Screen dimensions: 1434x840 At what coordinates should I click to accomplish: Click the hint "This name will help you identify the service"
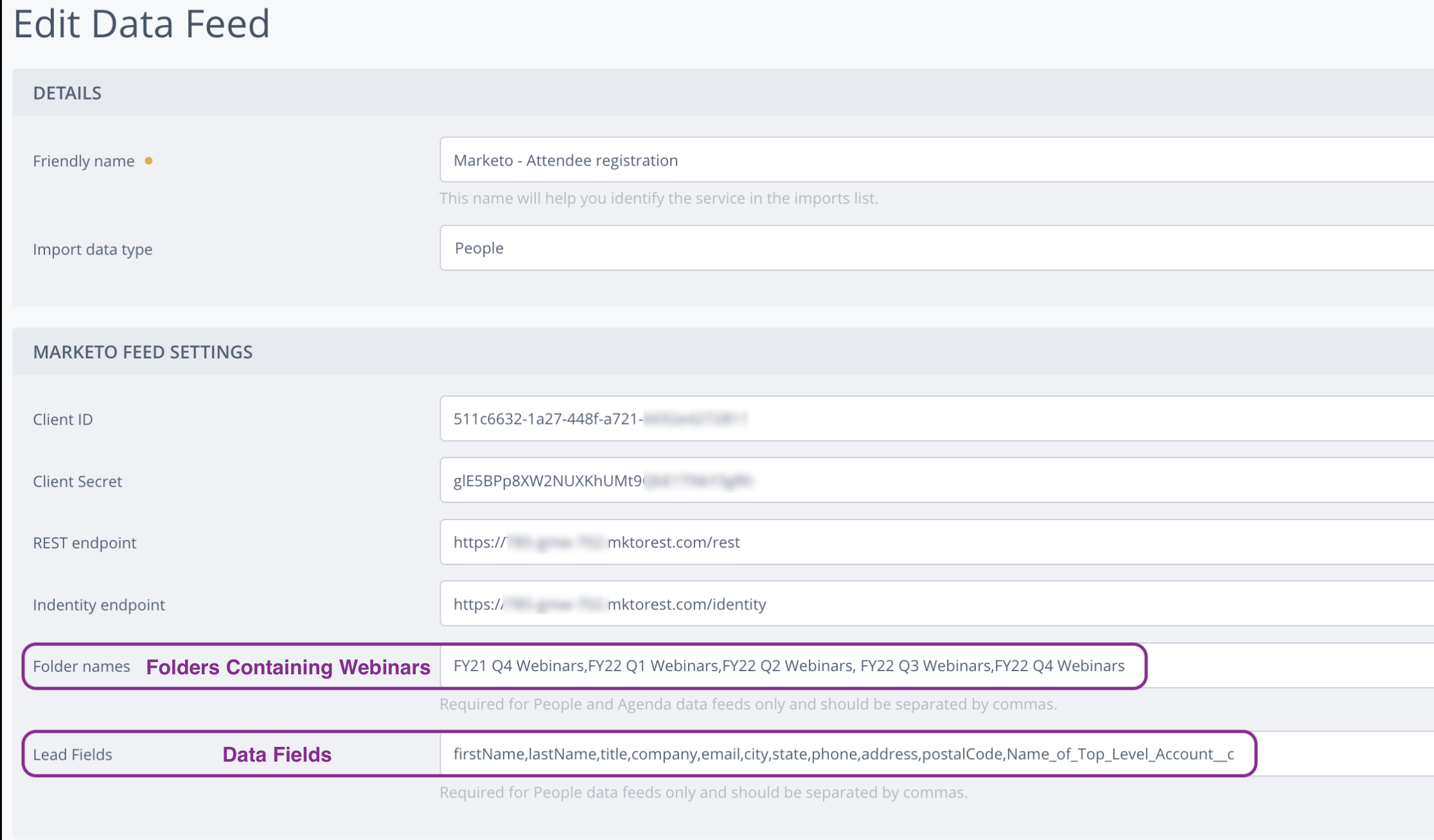pos(659,198)
